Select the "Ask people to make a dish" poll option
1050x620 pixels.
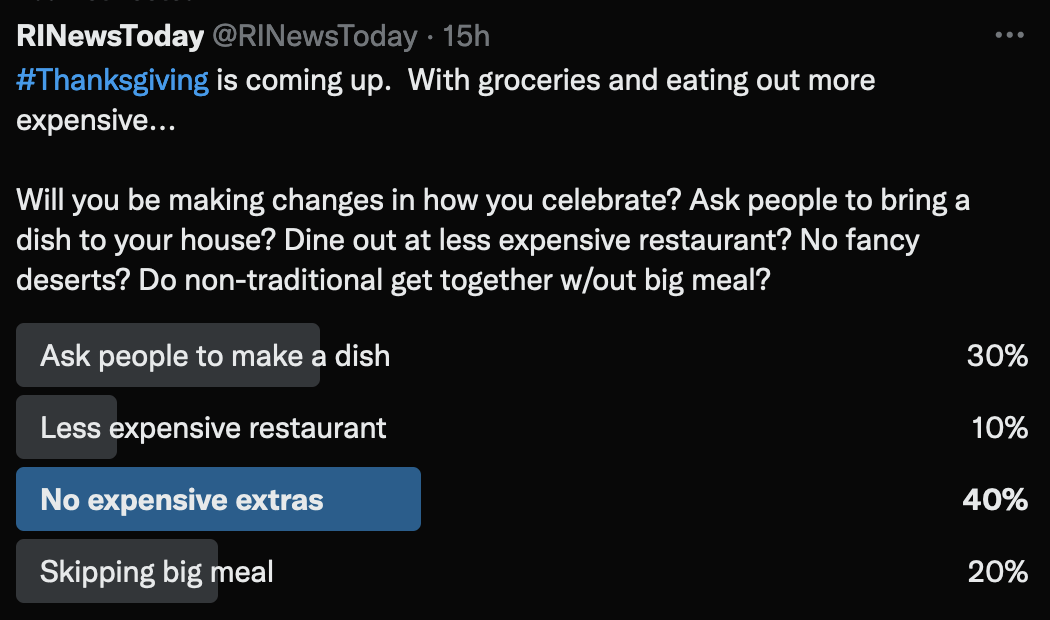pos(215,356)
